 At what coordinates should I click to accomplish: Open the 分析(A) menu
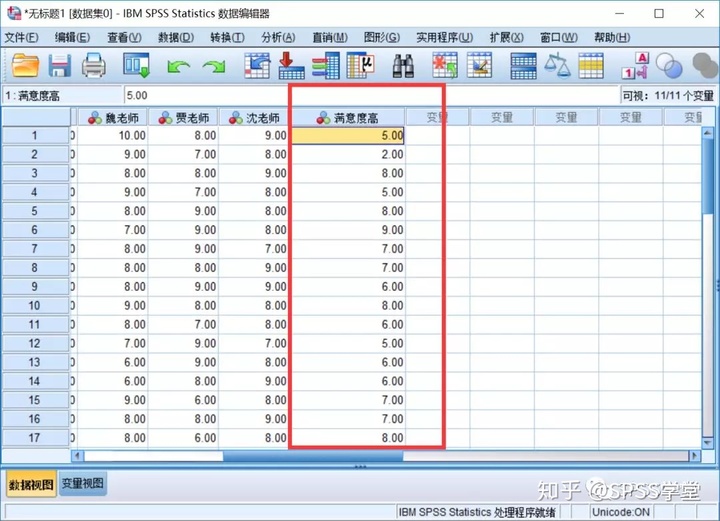coord(278,37)
